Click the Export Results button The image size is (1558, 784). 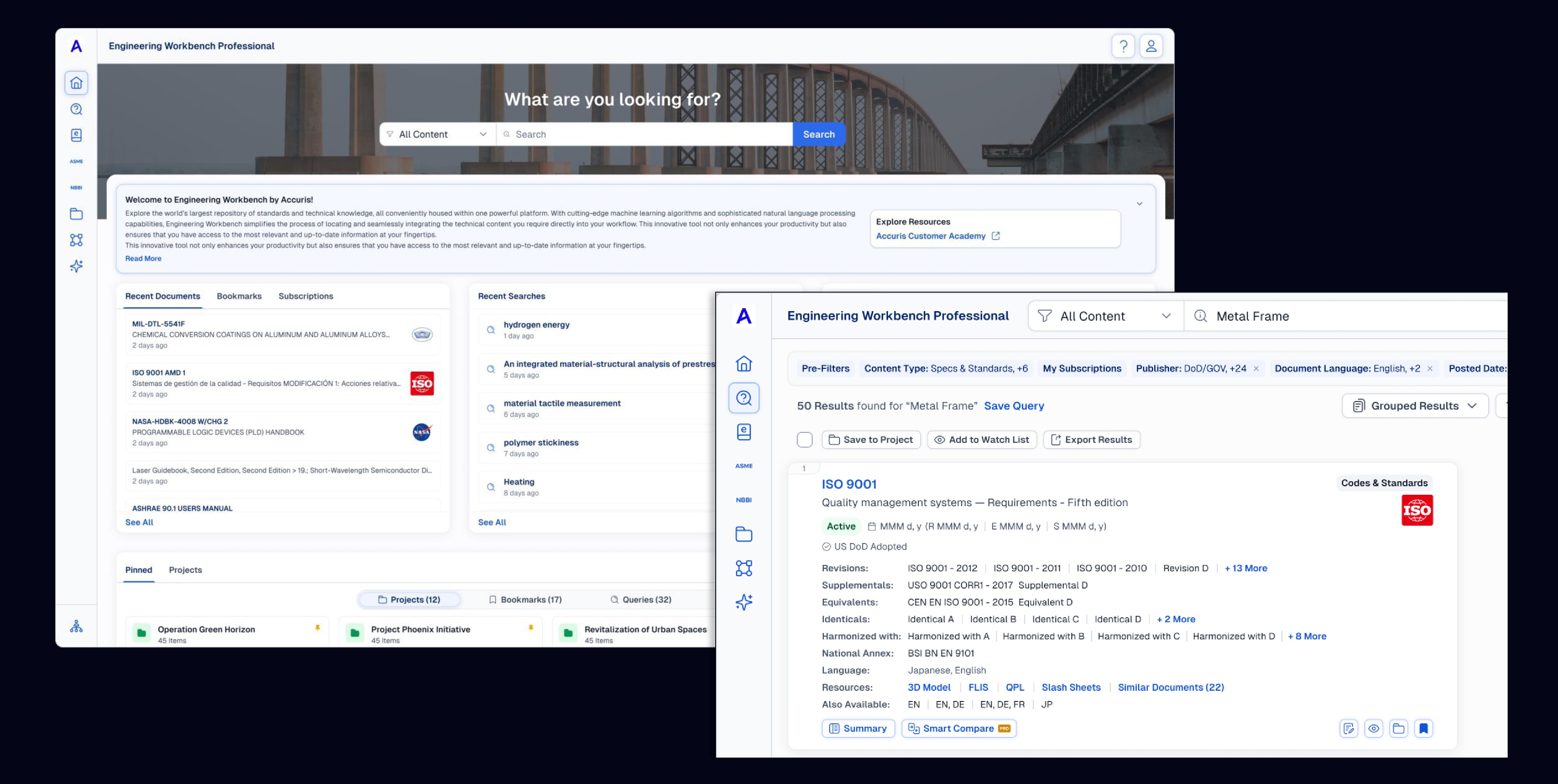click(1092, 440)
